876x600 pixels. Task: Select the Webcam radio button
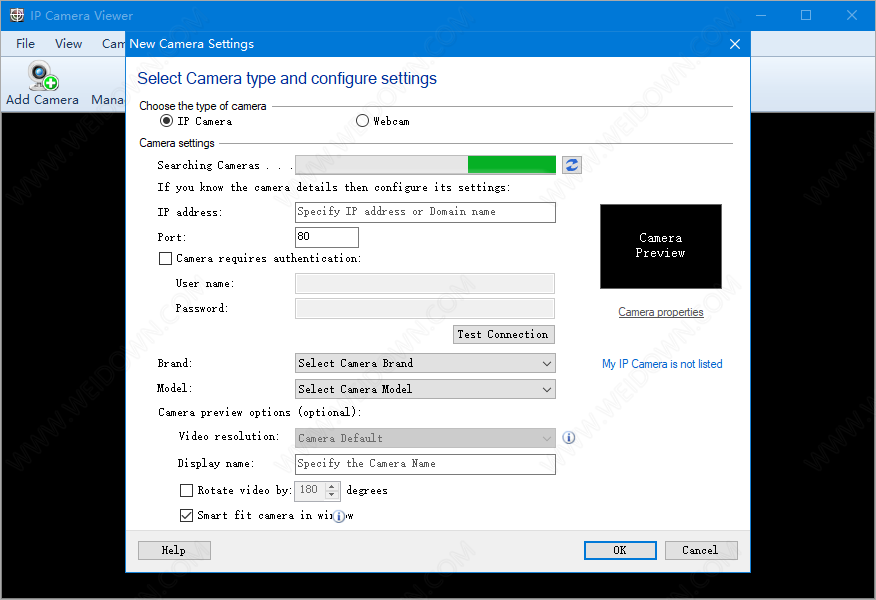pos(362,121)
